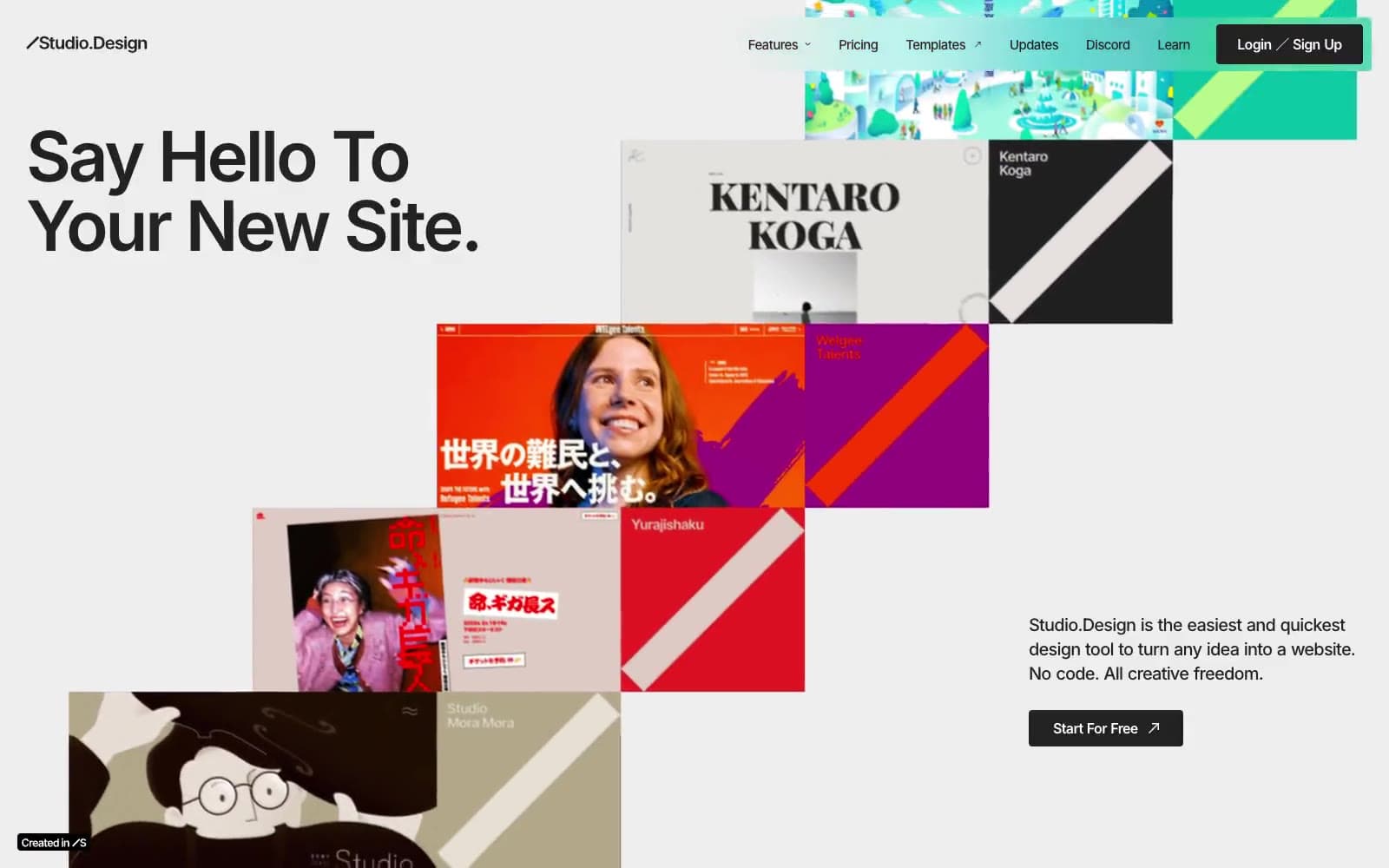Image resolution: width=1389 pixels, height=868 pixels.
Task: Click the Login / Sign Up button
Action: 1289,44
